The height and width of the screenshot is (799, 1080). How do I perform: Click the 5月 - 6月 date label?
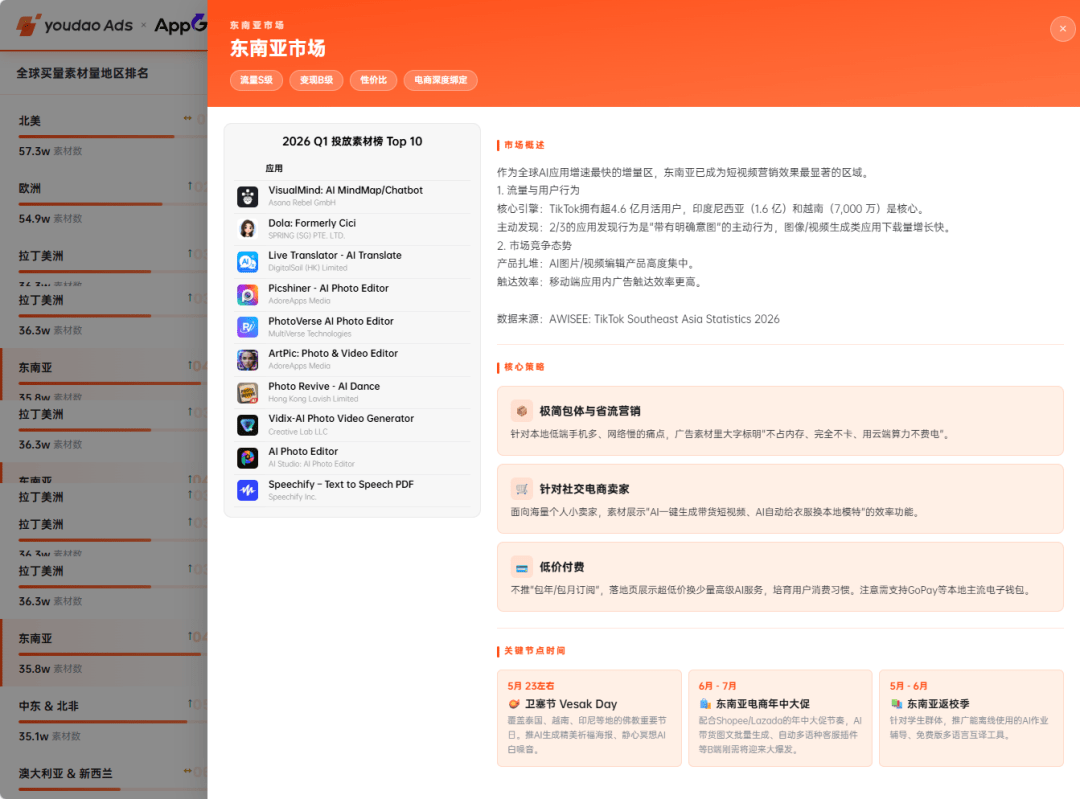[x=908, y=686]
